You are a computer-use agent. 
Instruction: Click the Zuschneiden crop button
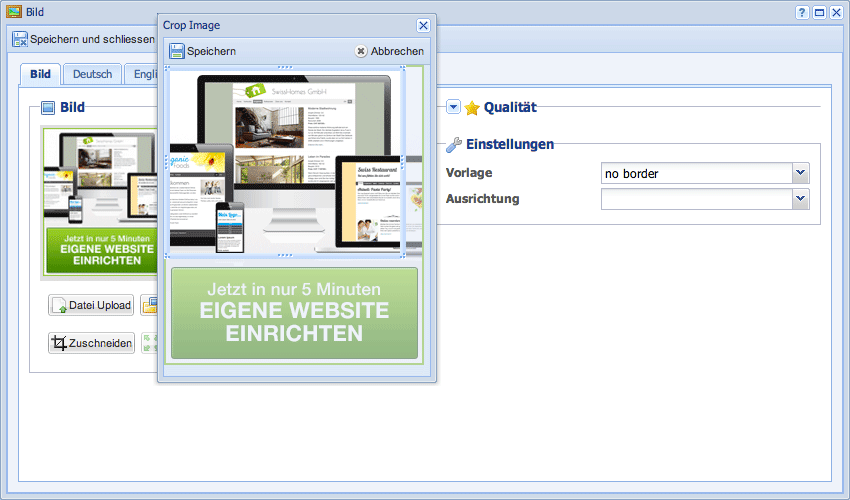tap(91, 343)
